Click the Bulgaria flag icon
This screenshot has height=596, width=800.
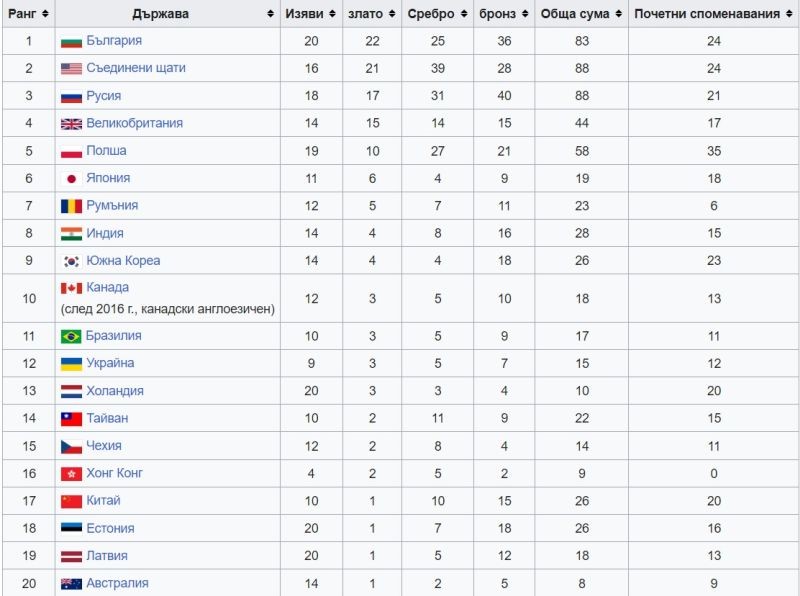(71, 41)
